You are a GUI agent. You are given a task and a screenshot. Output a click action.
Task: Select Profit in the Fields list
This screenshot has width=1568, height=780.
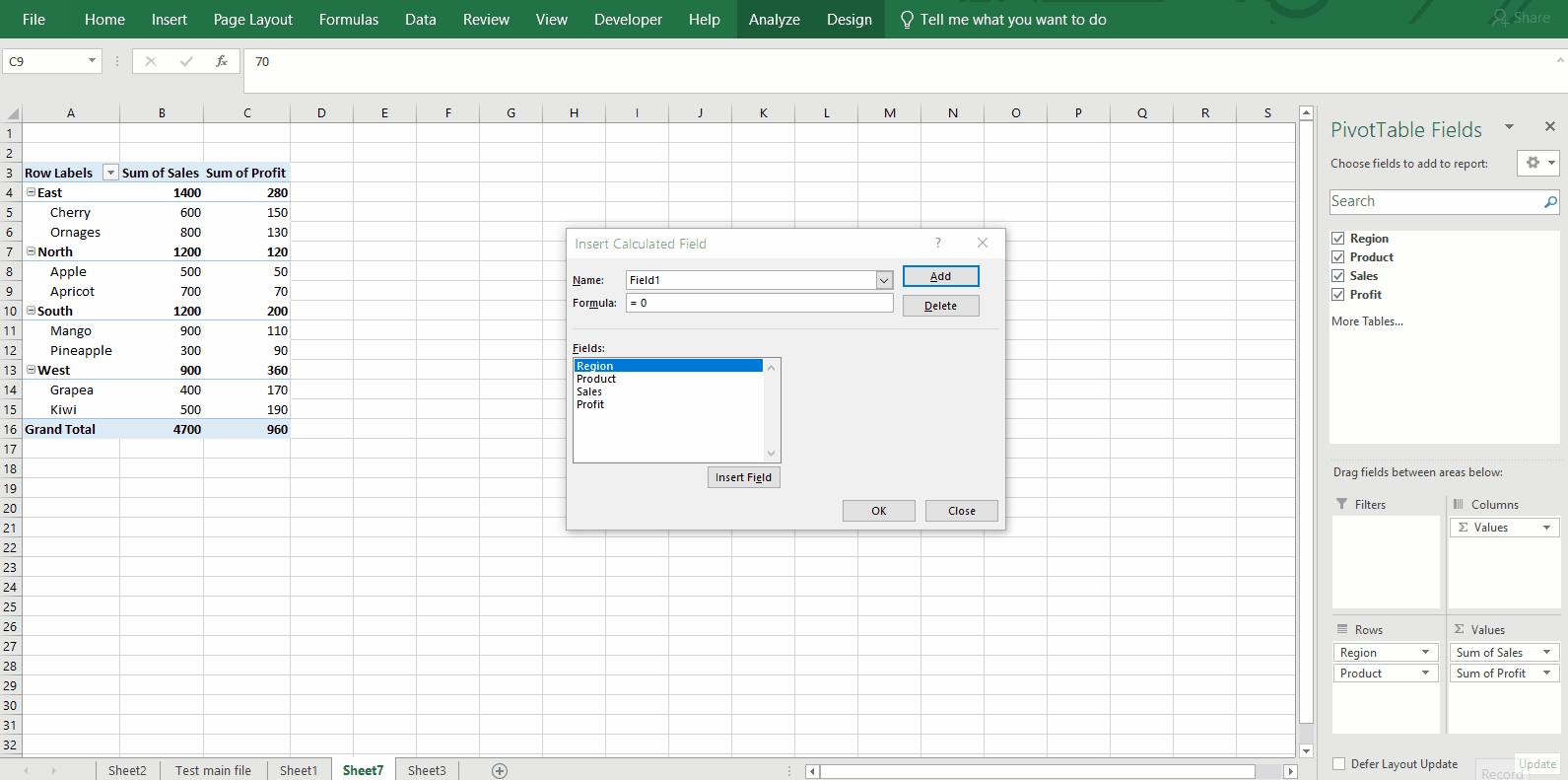coord(590,404)
